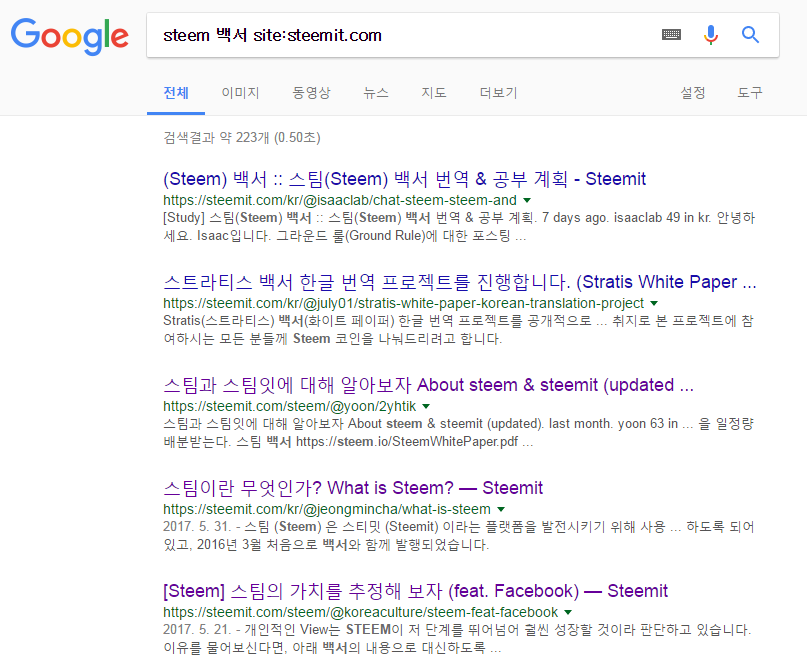Click the july01/stratis-white-paper URL text
The height and width of the screenshot is (667, 807).
[x=404, y=303]
